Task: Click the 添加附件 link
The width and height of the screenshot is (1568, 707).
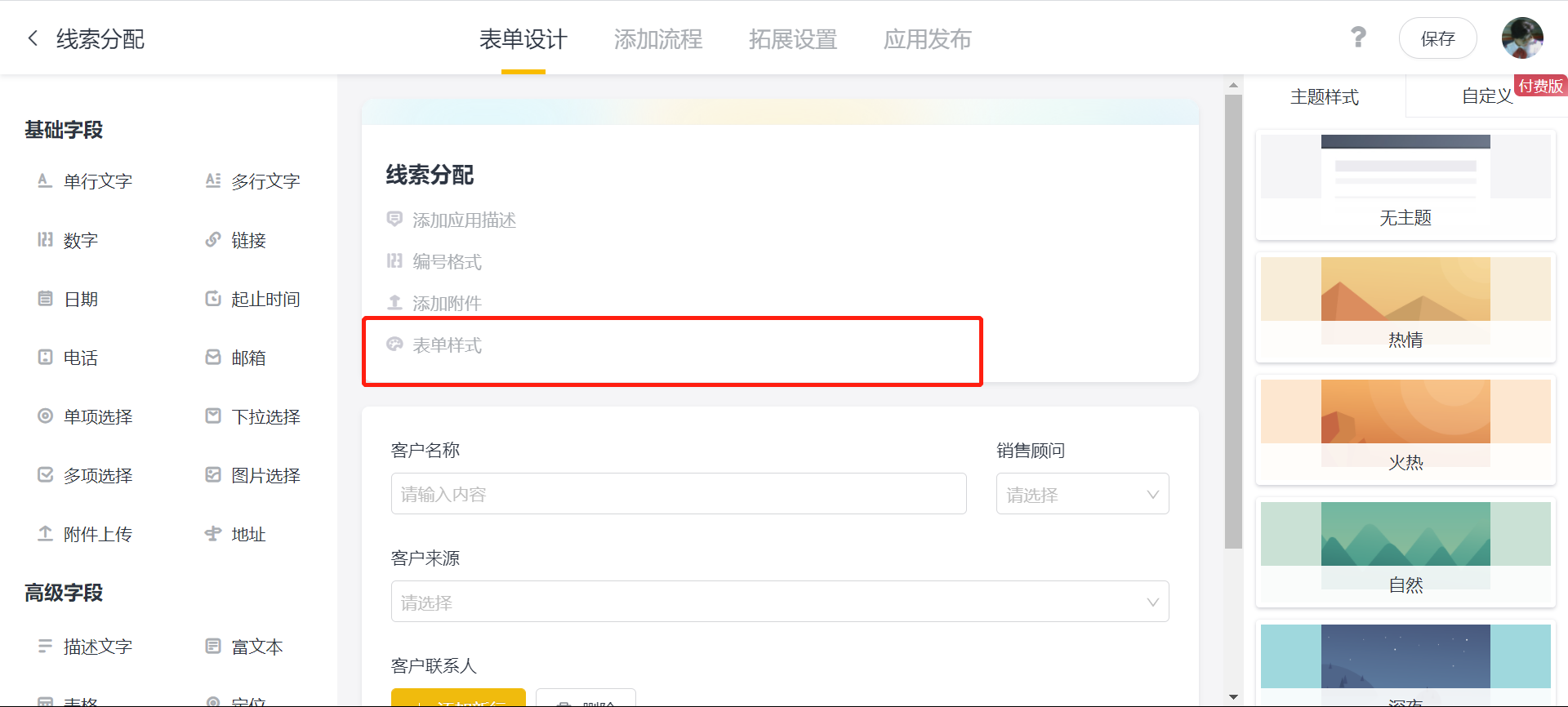Action: tap(447, 304)
